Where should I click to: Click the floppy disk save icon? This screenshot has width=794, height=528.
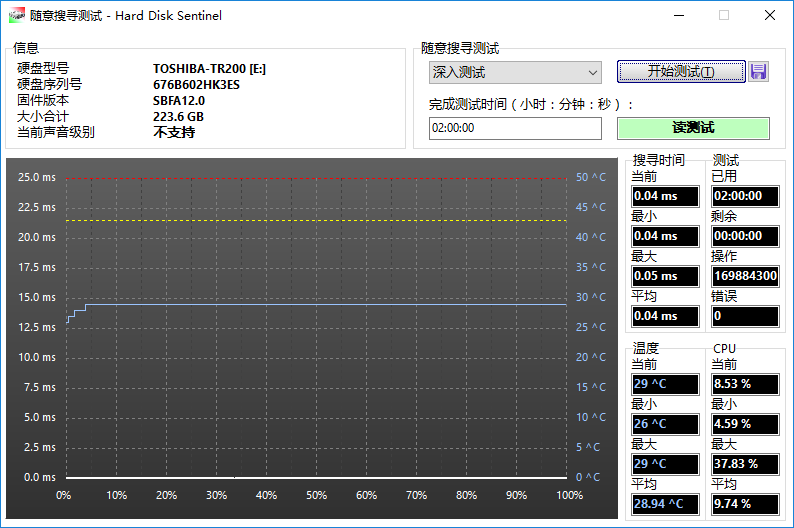[x=759, y=72]
